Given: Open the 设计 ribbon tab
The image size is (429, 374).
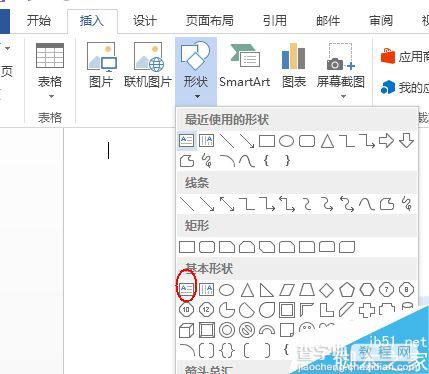Looking at the screenshot, I should [145, 21].
